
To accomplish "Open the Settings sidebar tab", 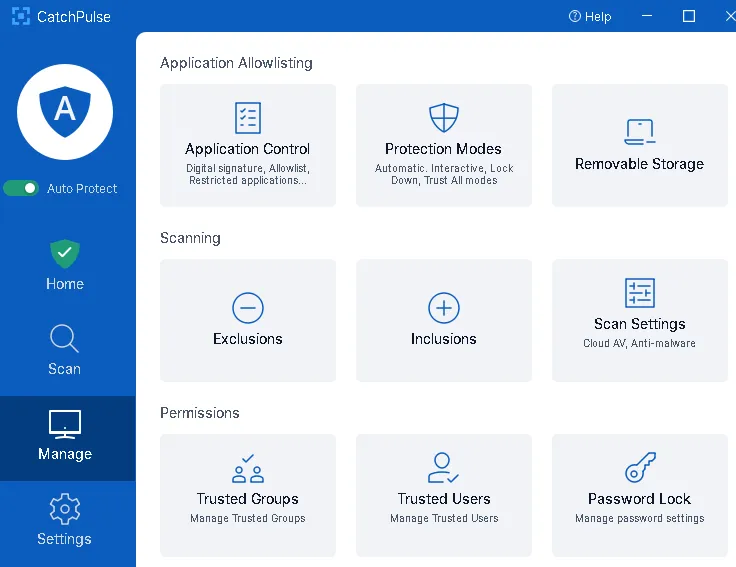I will coord(65,521).
